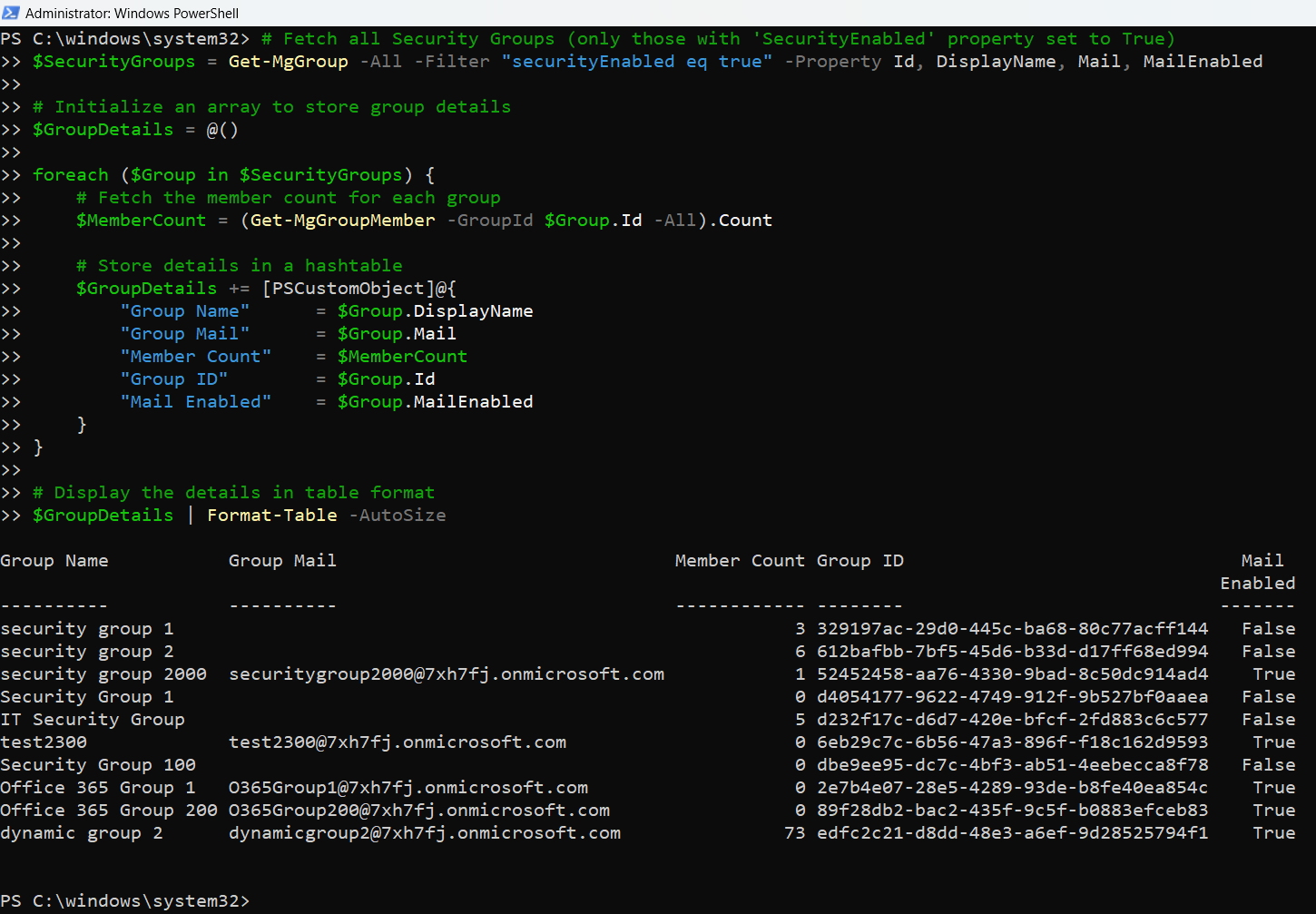1316x914 pixels.
Task: Click the "Mail Enabled" output table column header
Action: (1258, 572)
